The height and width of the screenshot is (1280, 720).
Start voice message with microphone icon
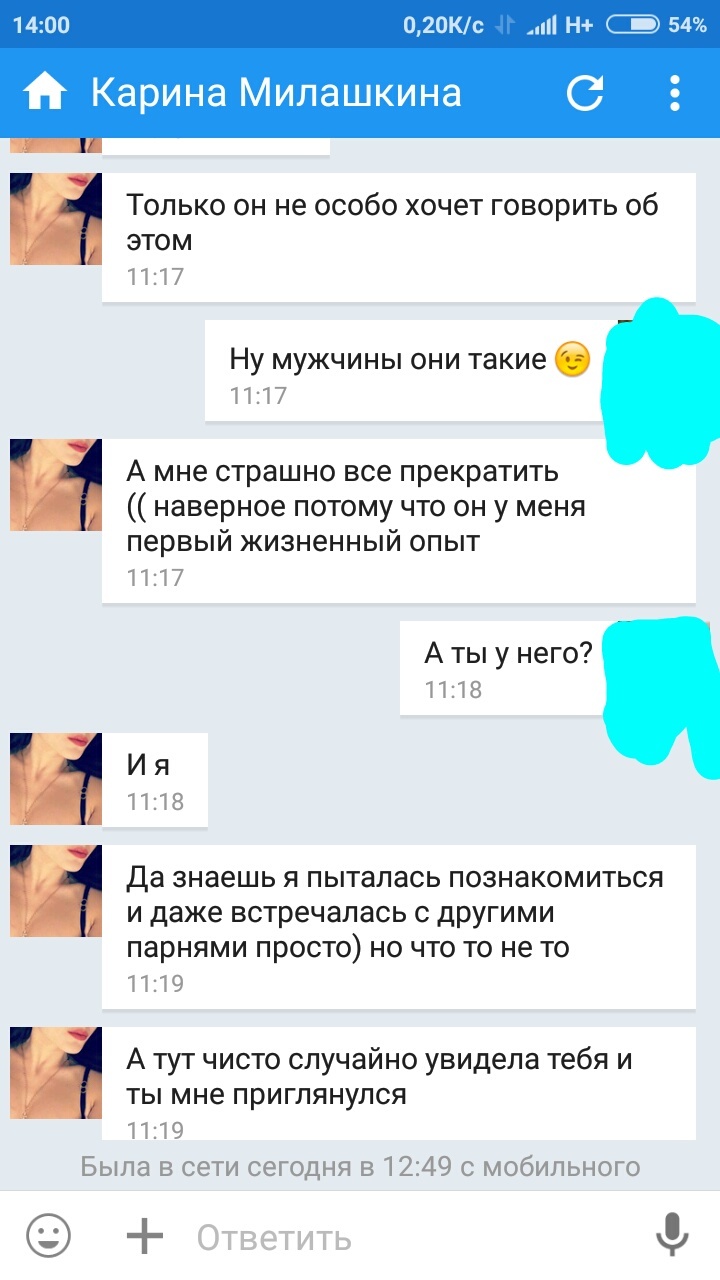(672, 1237)
